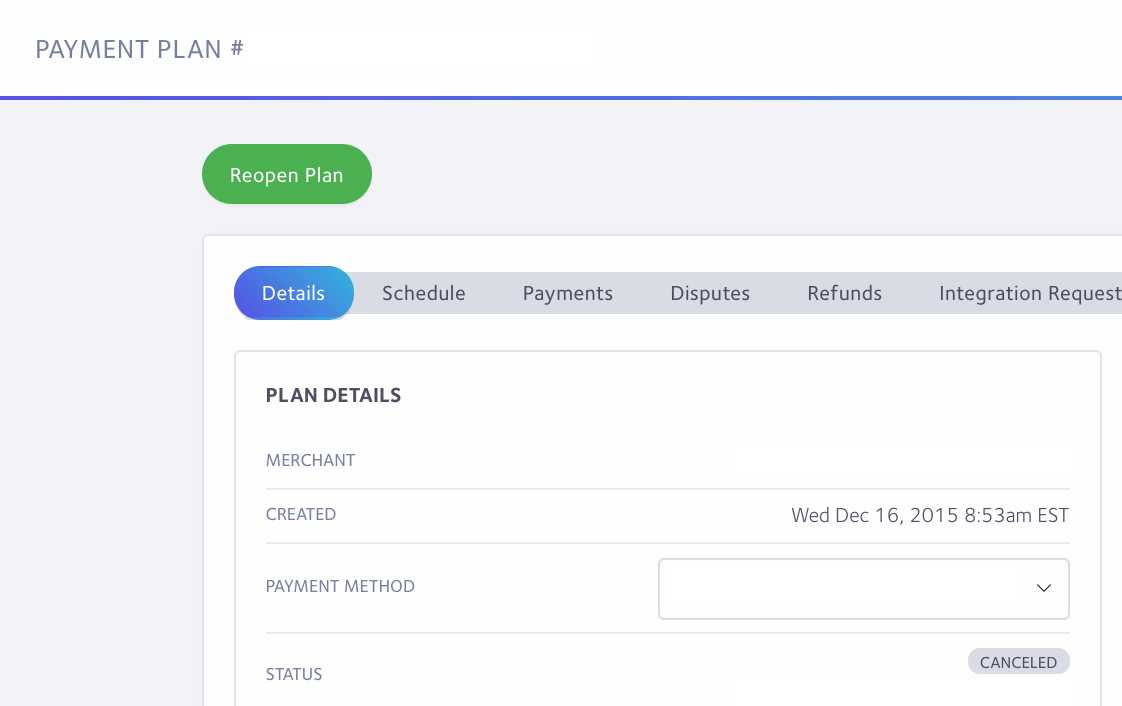Click the PLAN DETAILS heading
The height and width of the screenshot is (706, 1122).
(x=333, y=396)
